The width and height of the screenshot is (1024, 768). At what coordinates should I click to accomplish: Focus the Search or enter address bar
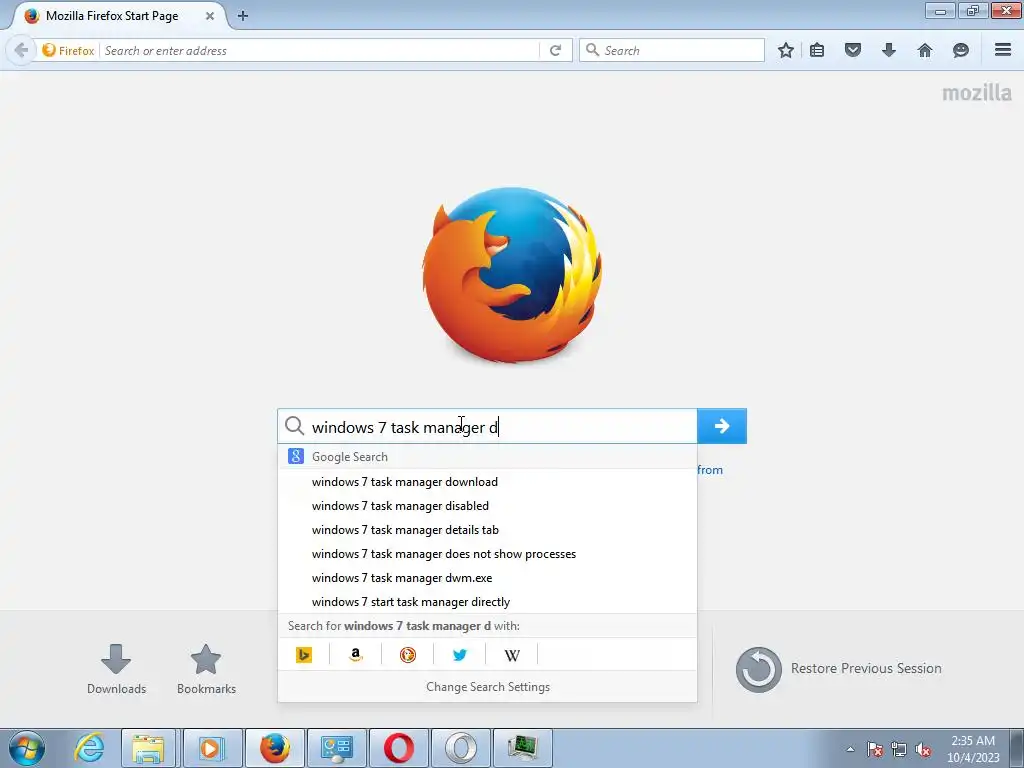click(320, 50)
